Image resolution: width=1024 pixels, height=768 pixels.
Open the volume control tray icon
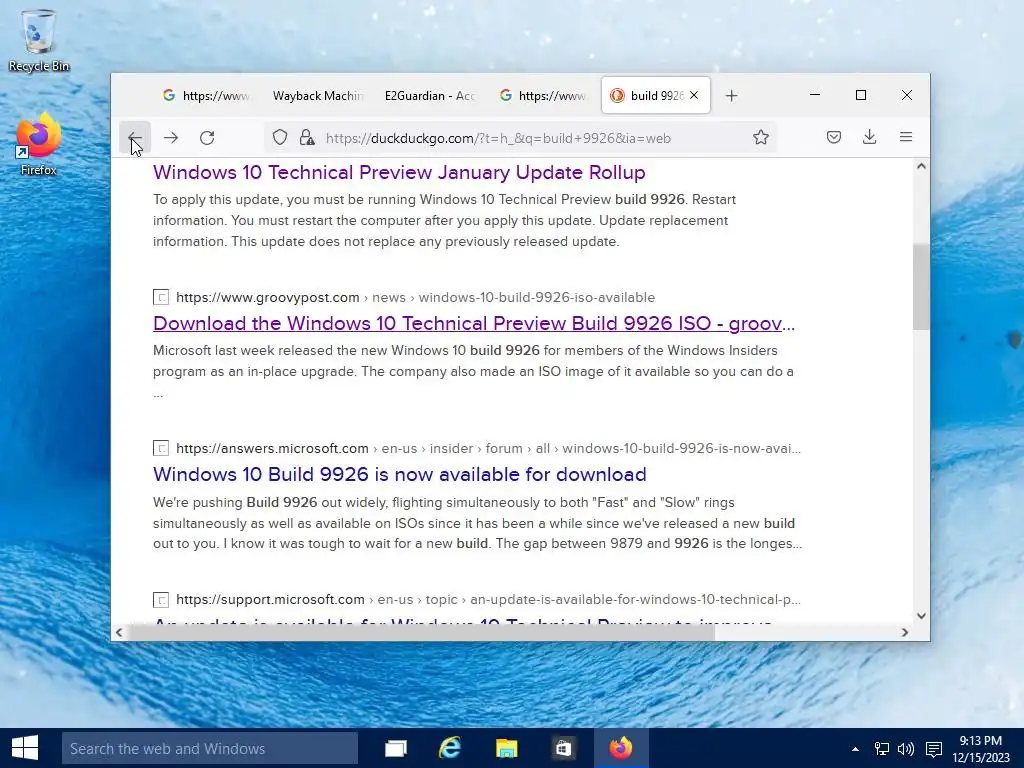906,748
